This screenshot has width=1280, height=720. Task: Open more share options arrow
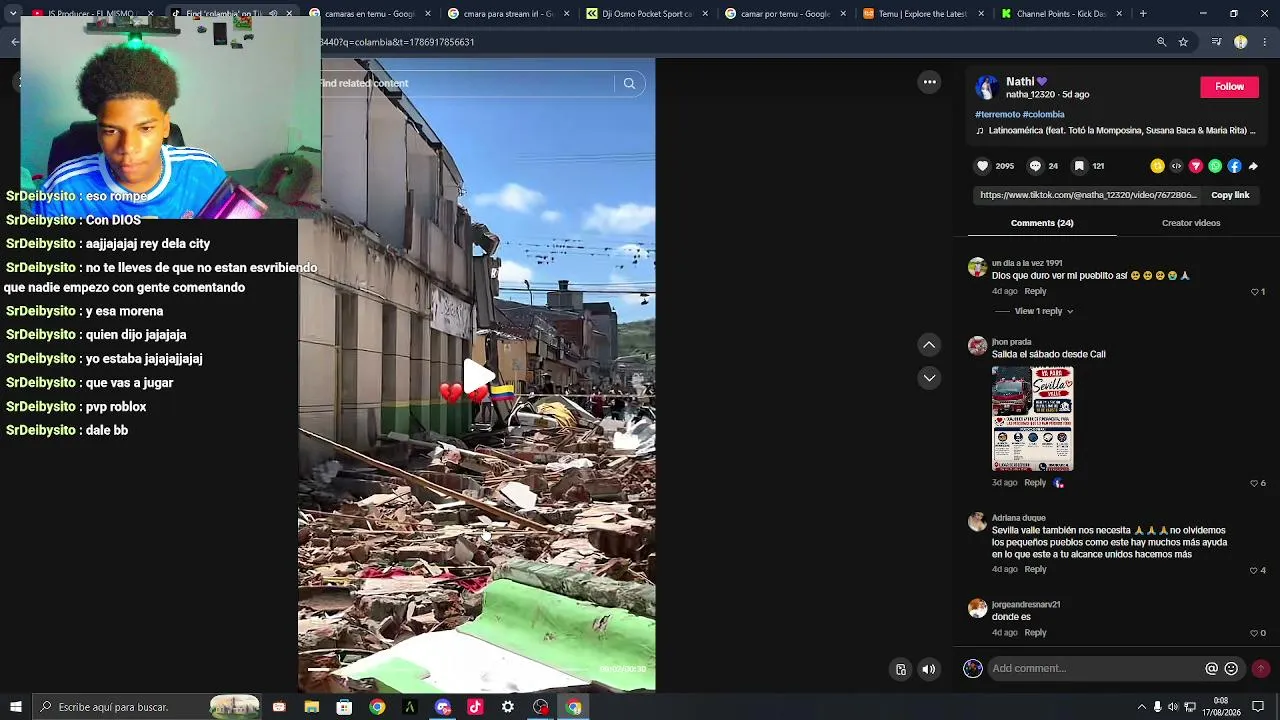1253,166
